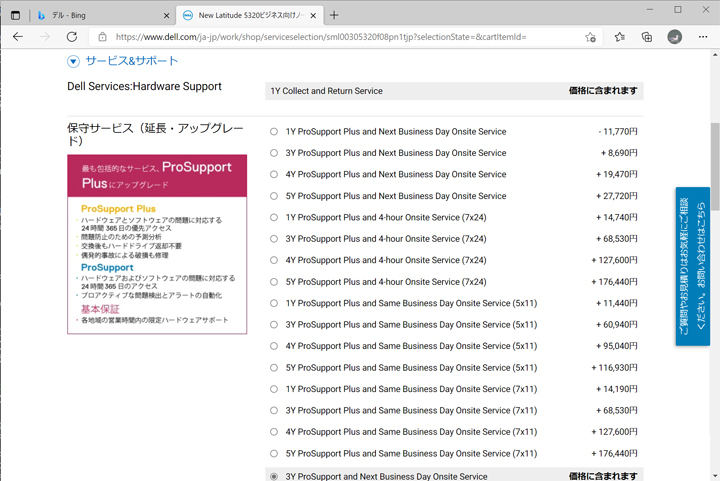Image resolution: width=720 pixels, height=481 pixels.
Task: Click Dell Services:Hardware Support heading
Action: [144, 86]
